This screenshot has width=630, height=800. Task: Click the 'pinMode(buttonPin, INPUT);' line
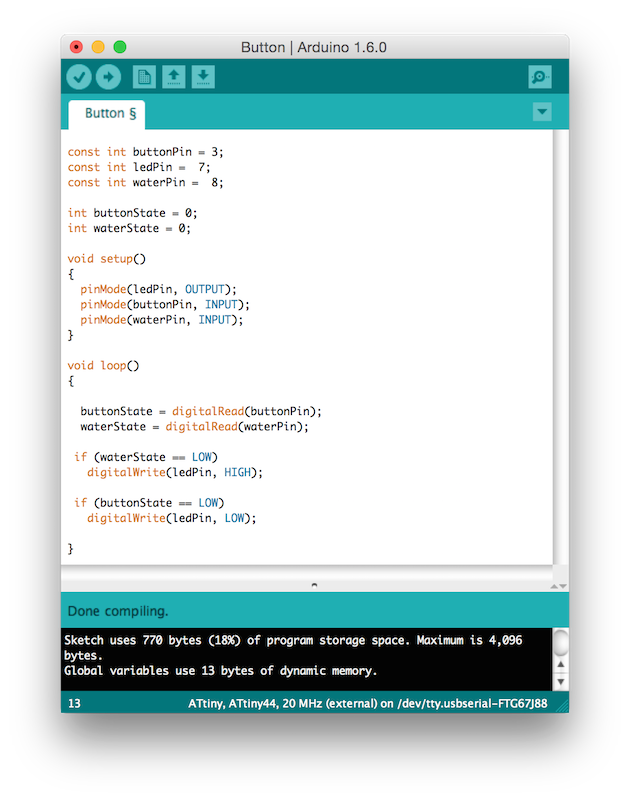point(165,305)
